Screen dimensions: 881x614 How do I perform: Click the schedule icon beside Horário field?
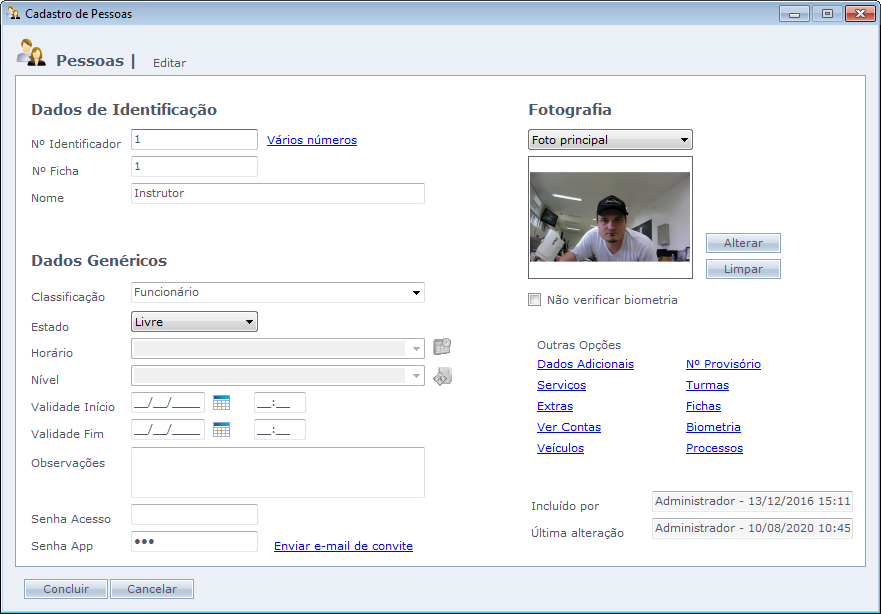point(442,348)
